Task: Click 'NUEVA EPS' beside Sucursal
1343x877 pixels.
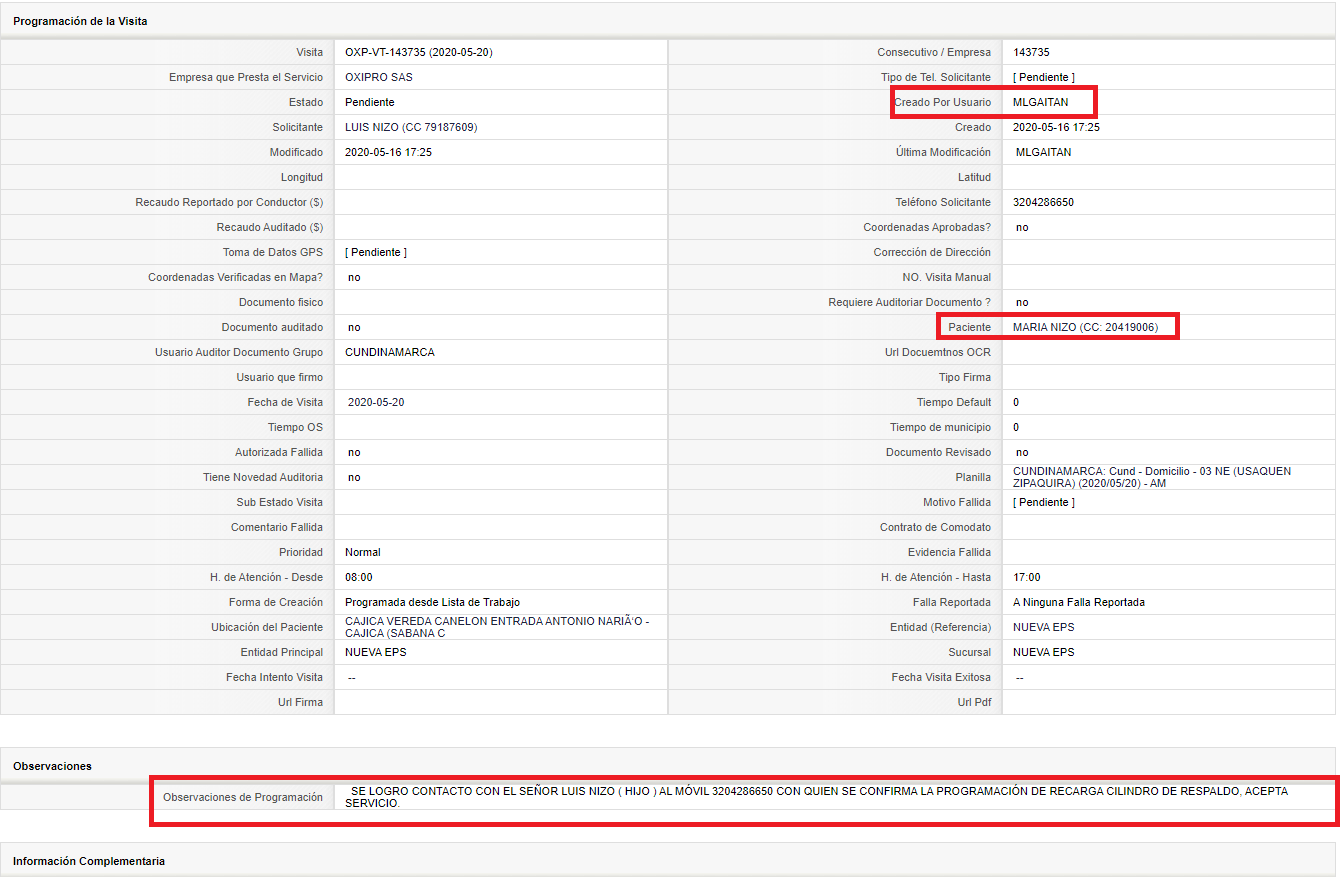Action: pos(1044,652)
